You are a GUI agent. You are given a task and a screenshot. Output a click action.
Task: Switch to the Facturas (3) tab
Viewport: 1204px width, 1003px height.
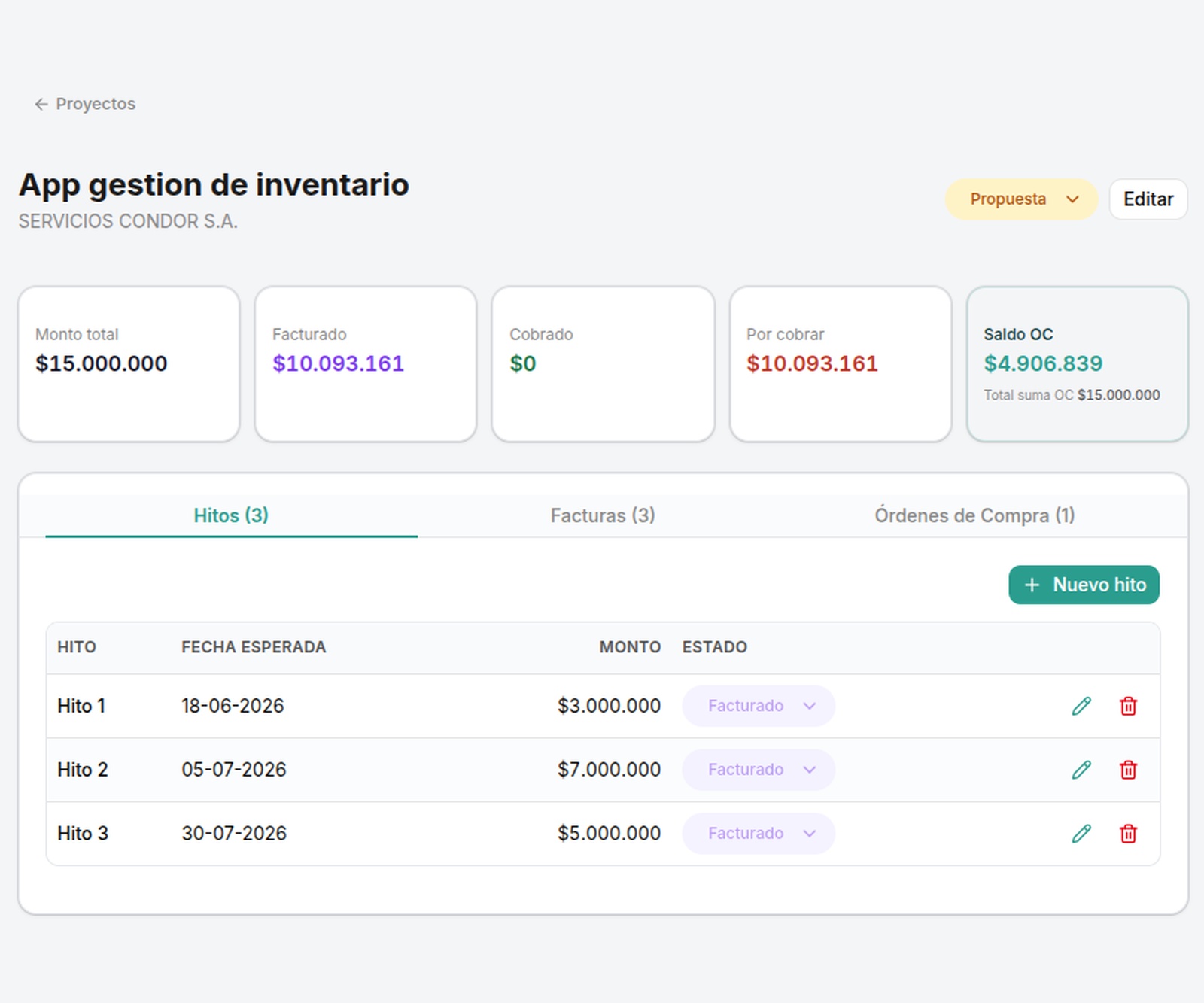click(x=603, y=515)
